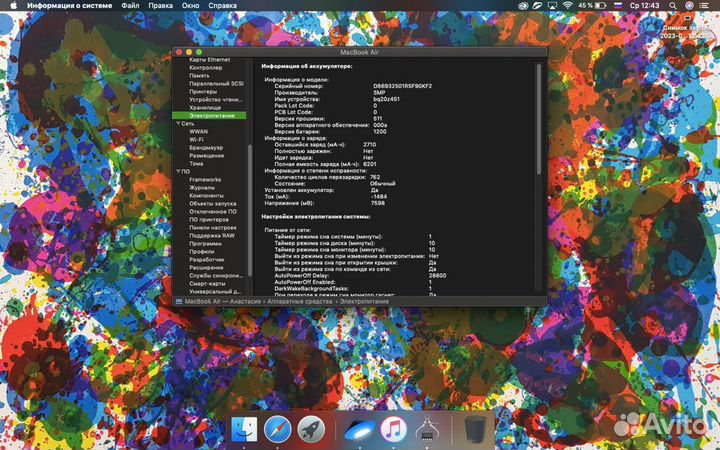Image resolution: width=720 pixels, height=450 pixels.
Task: Select Профили in the sidebar
Action: click(202, 252)
